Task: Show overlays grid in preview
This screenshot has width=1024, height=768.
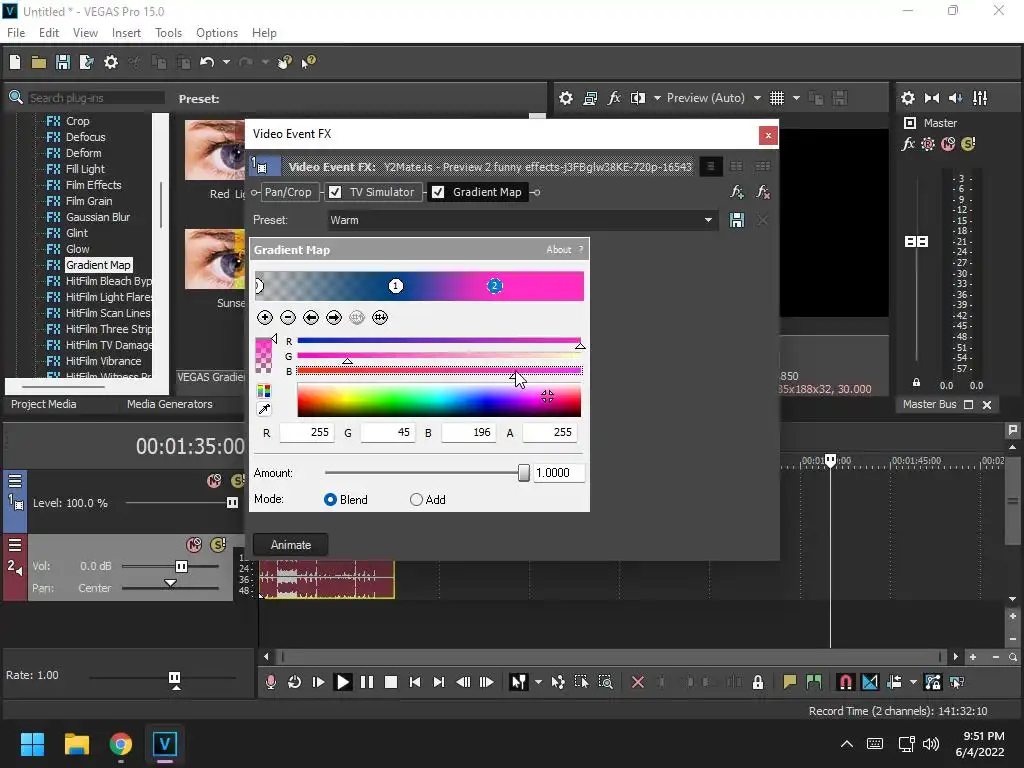Action: (x=776, y=98)
